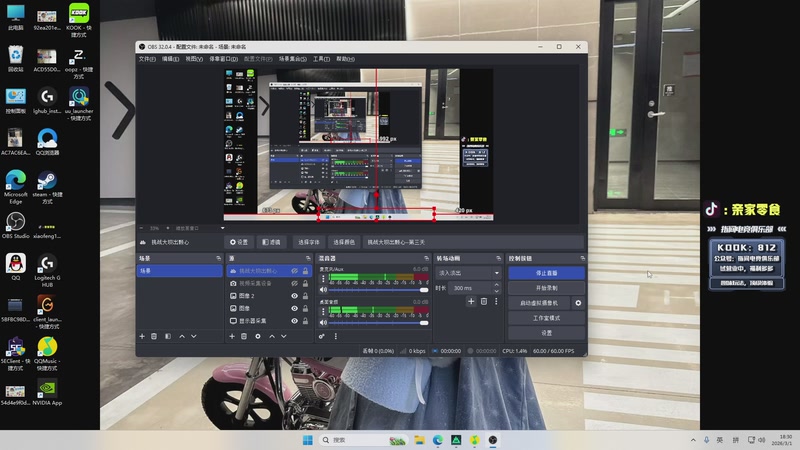
Task: Open the OBS Studio desktop icon
Action: [x=15, y=226]
